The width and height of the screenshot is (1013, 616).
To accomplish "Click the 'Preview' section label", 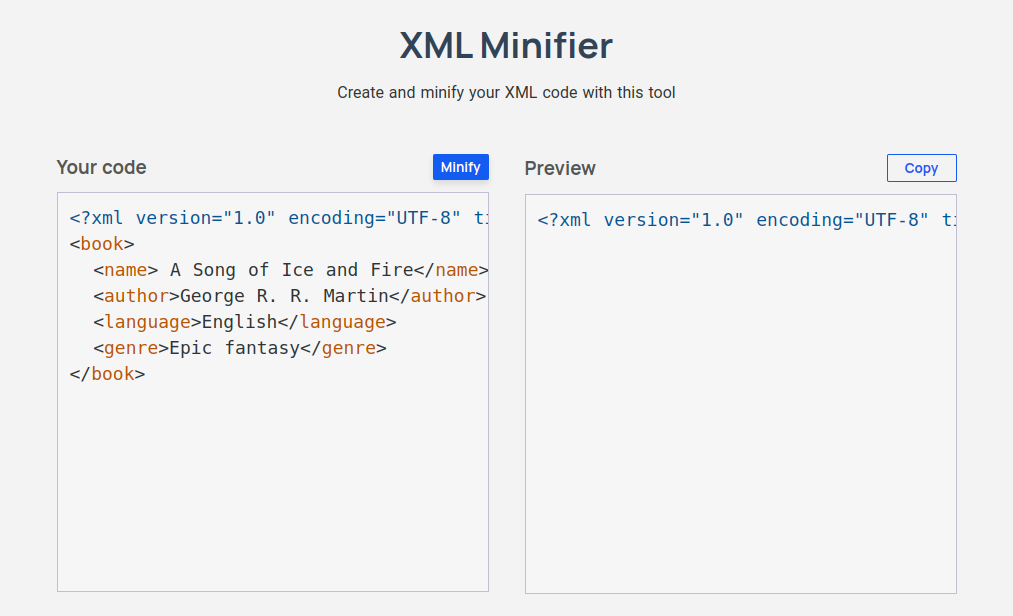I will click(x=560, y=168).
